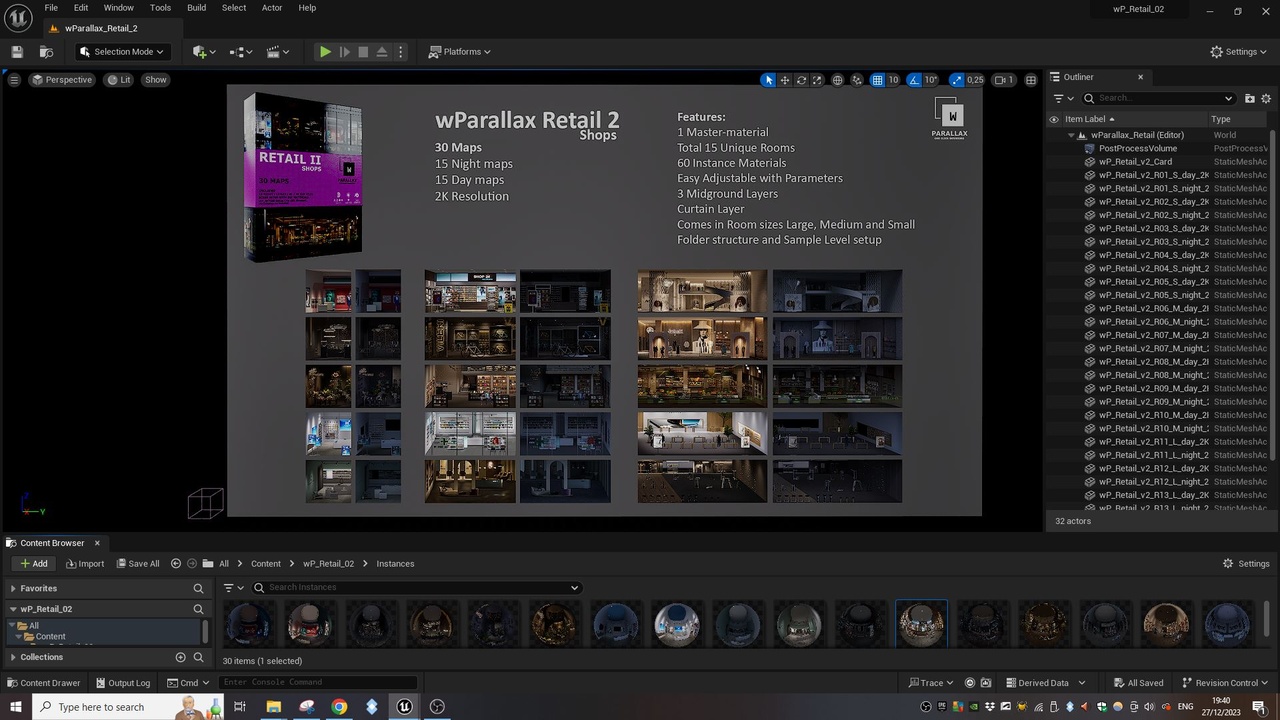Viewport: 1280px width, 720px height.
Task: Navigate to wP_Retail_02 breadcrumb folder
Action: pos(328,564)
